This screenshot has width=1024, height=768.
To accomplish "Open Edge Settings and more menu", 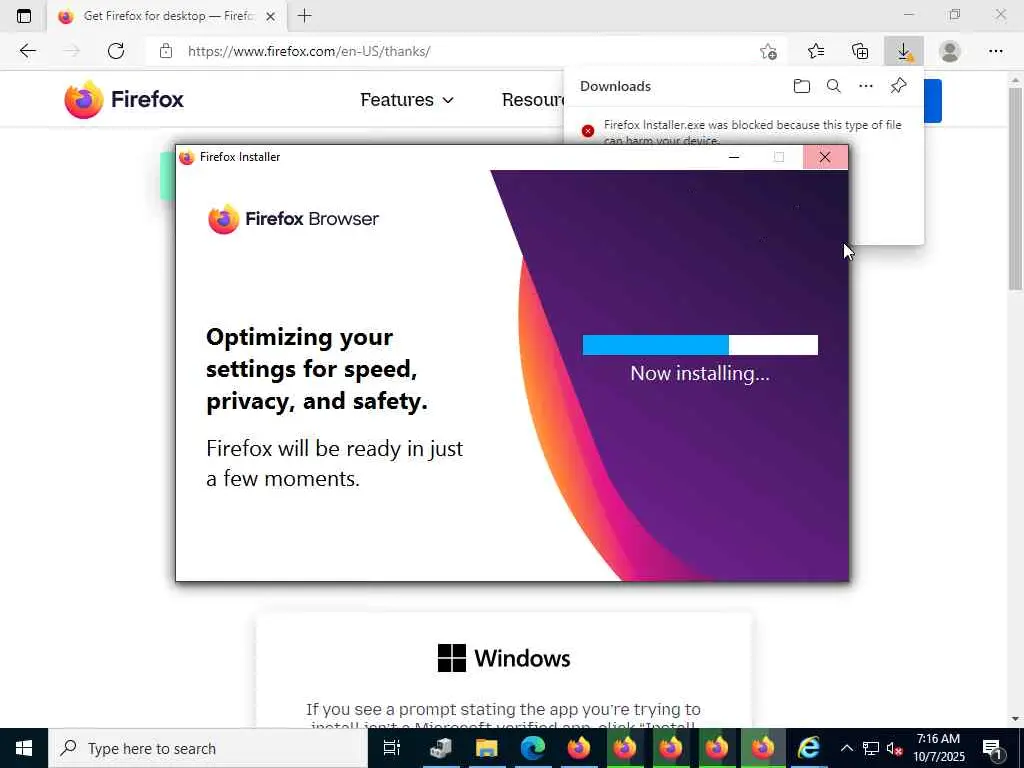I will tap(995, 51).
